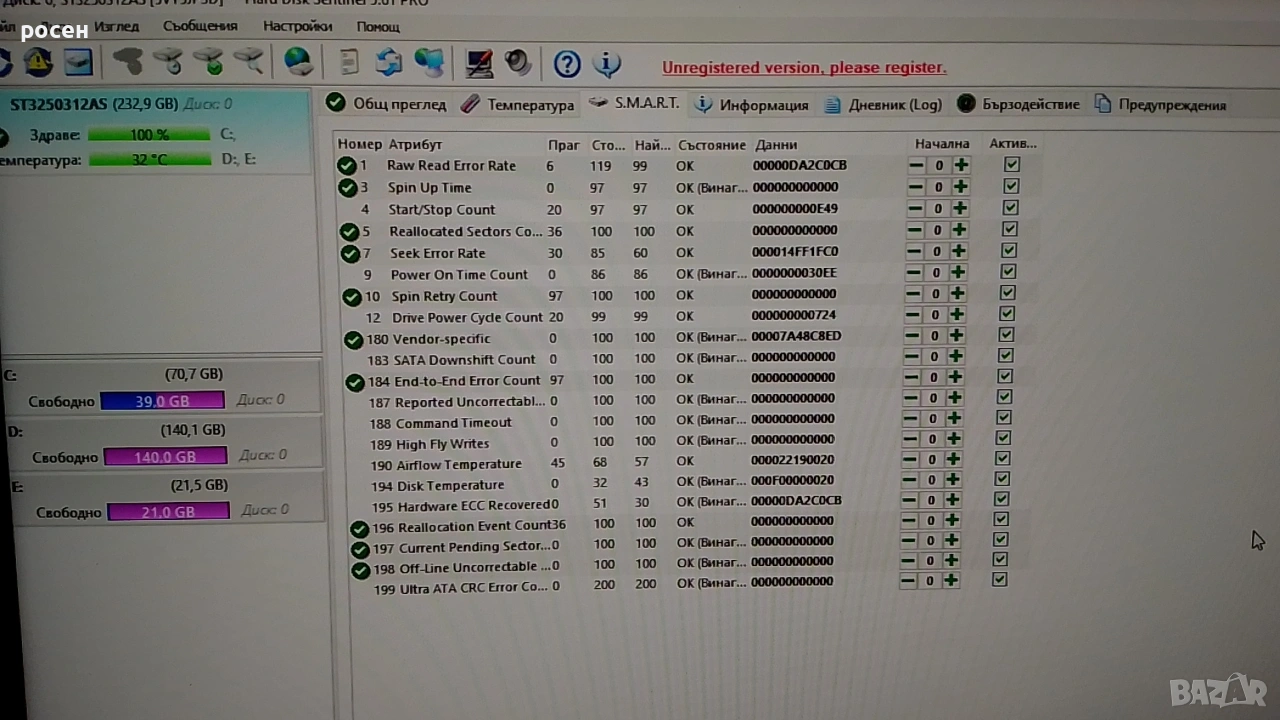Click the monitor display toolbar icon
The width and height of the screenshot is (1280, 720).
479,64
